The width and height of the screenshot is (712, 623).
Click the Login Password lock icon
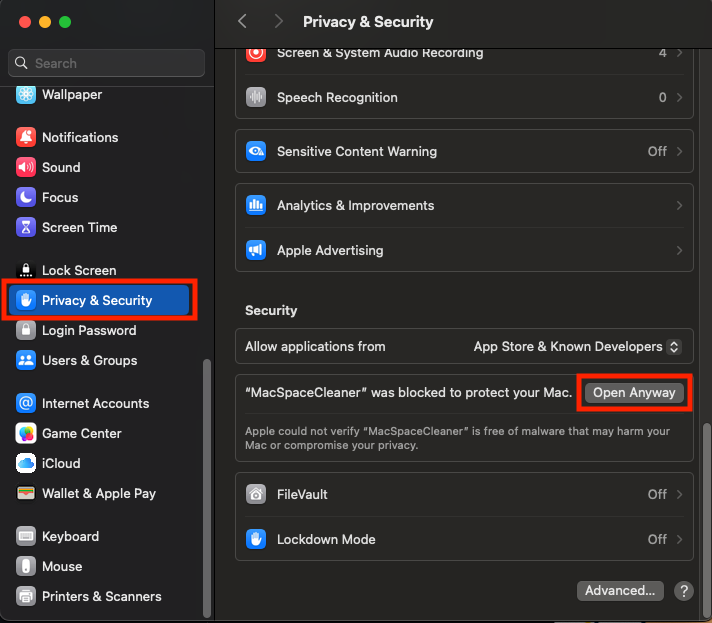[26, 330]
